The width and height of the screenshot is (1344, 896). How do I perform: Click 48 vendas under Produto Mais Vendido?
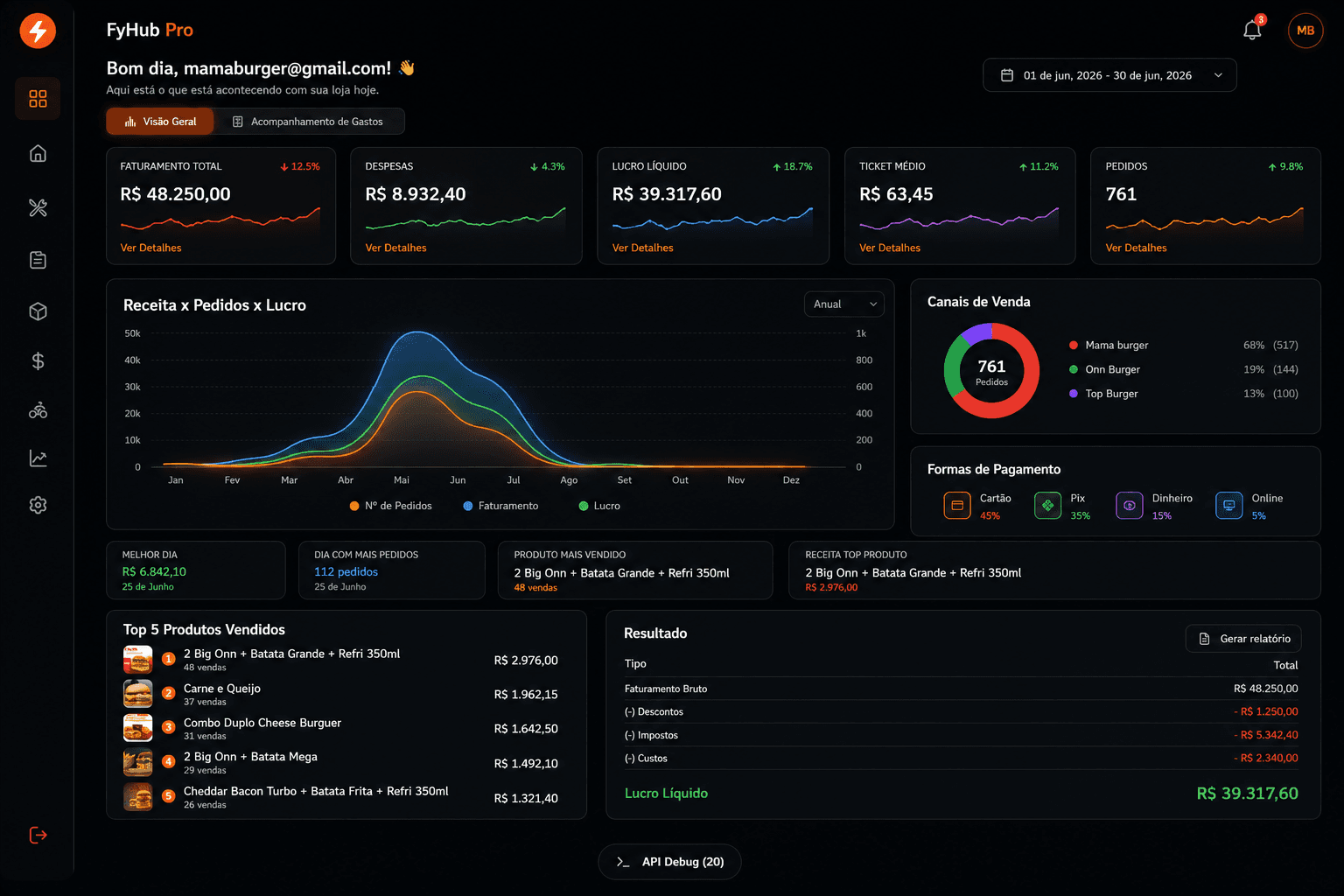click(x=535, y=588)
